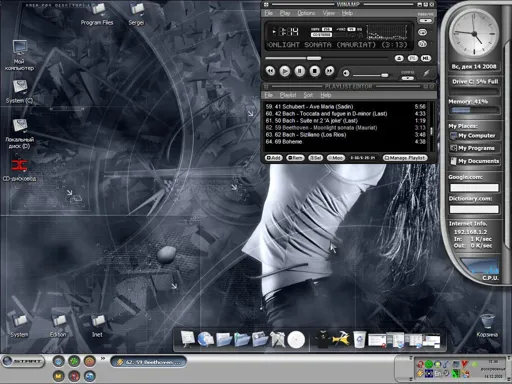Screen dimensions: 512x384
Task: Mute Winamp with the speaker icon
Action: click(346, 73)
